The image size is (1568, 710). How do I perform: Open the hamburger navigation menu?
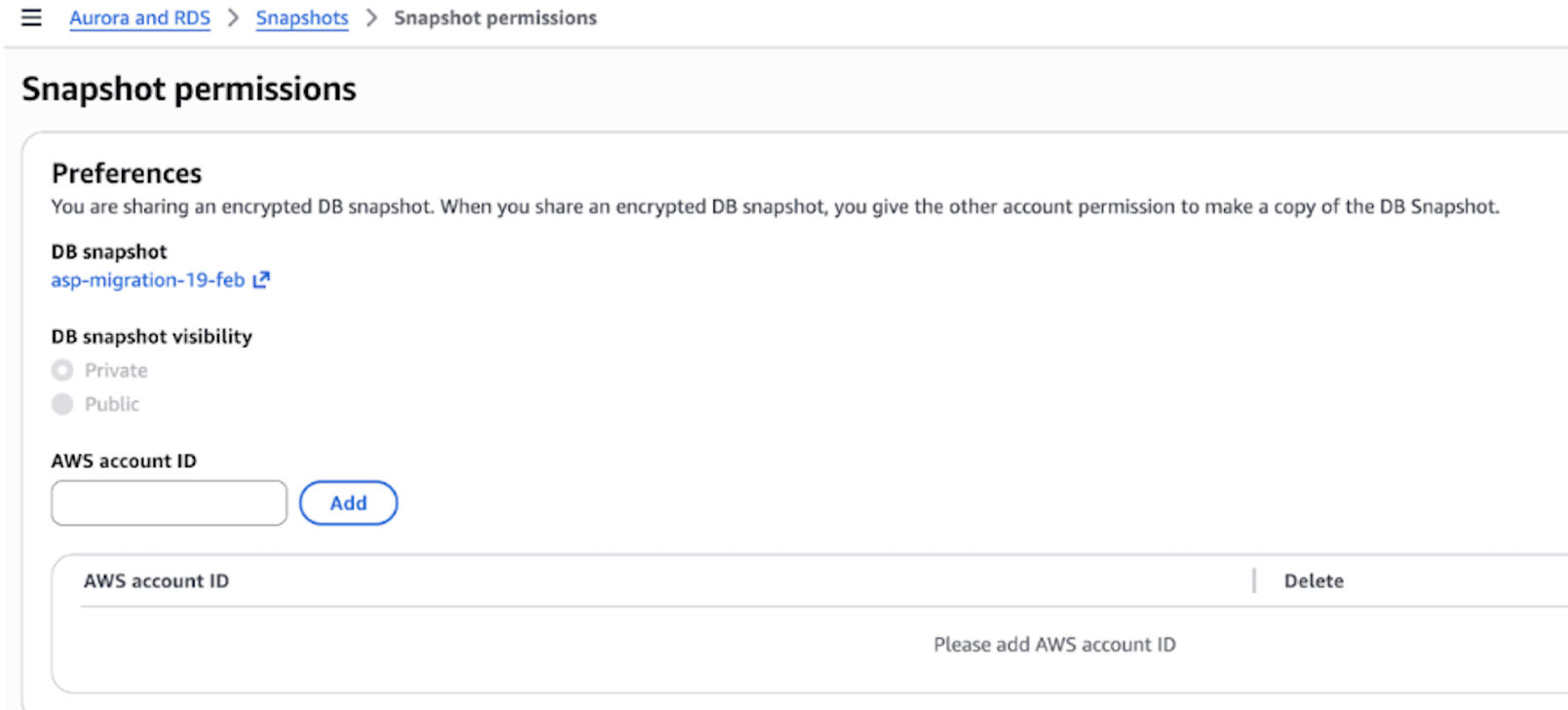[x=31, y=18]
